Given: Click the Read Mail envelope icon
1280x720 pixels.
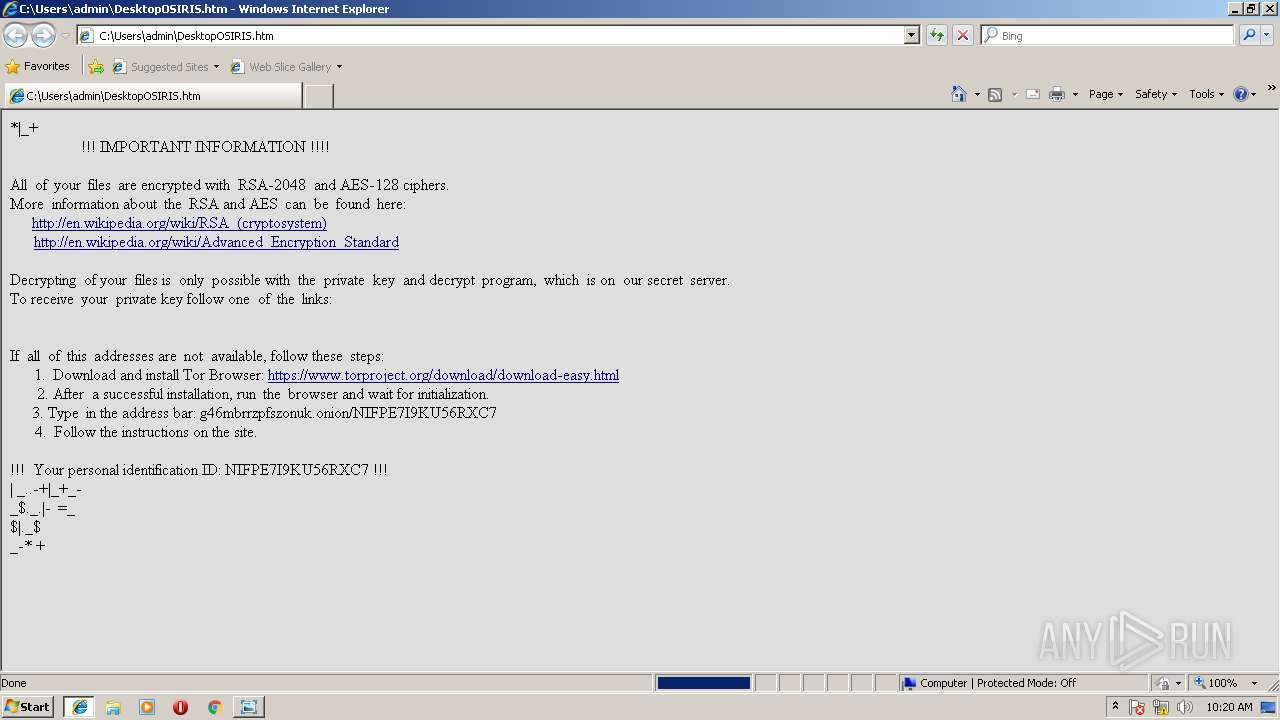Looking at the screenshot, I should (1033, 94).
